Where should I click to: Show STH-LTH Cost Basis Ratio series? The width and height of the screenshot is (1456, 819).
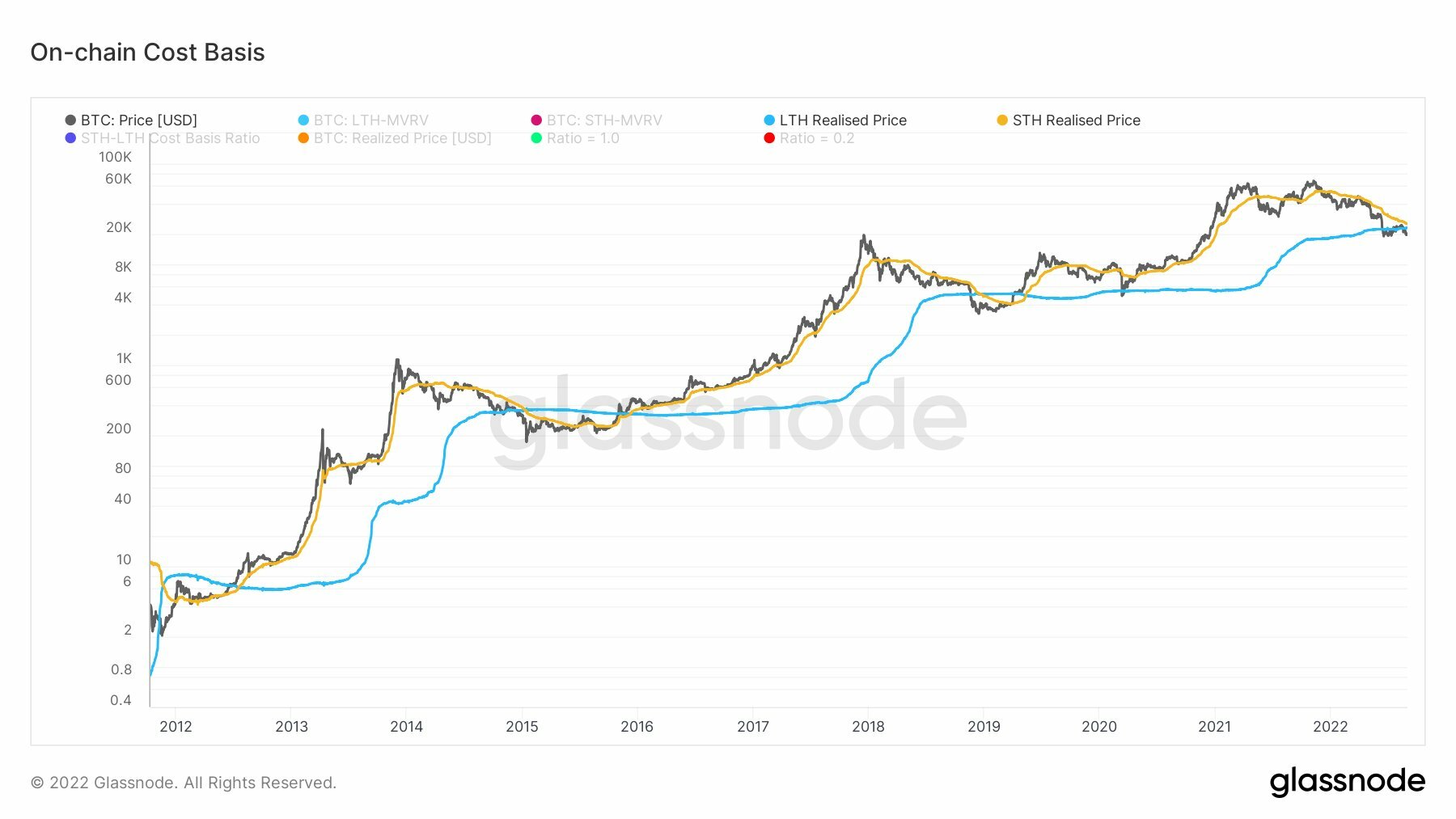point(170,138)
